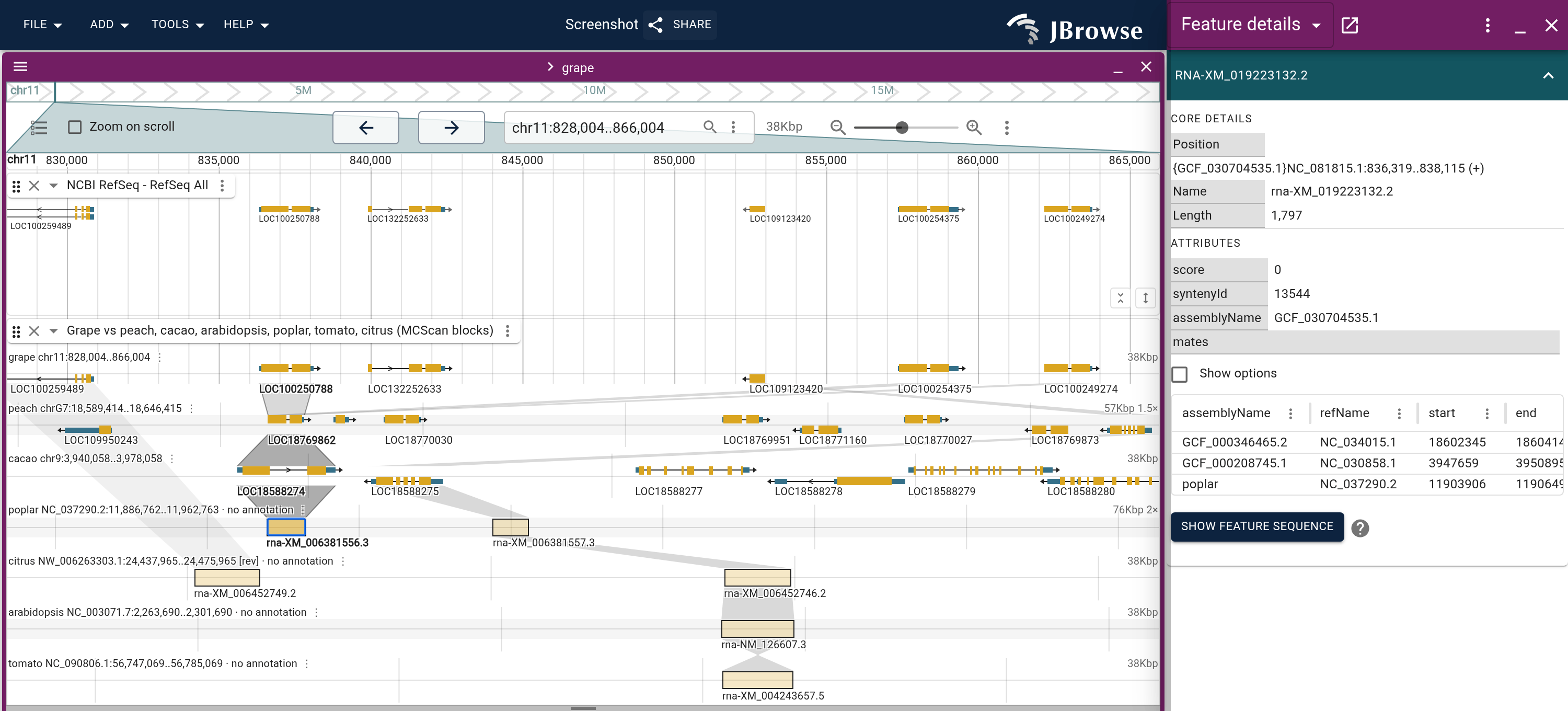Open the TOOLS menu
Viewport: 1568px width, 711px height.
coord(177,25)
